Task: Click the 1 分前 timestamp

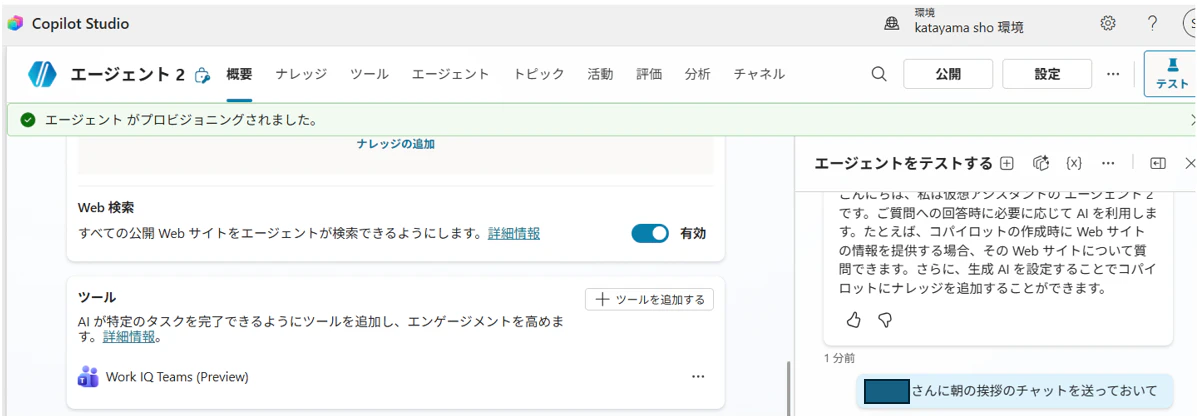Action: [840, 358]
